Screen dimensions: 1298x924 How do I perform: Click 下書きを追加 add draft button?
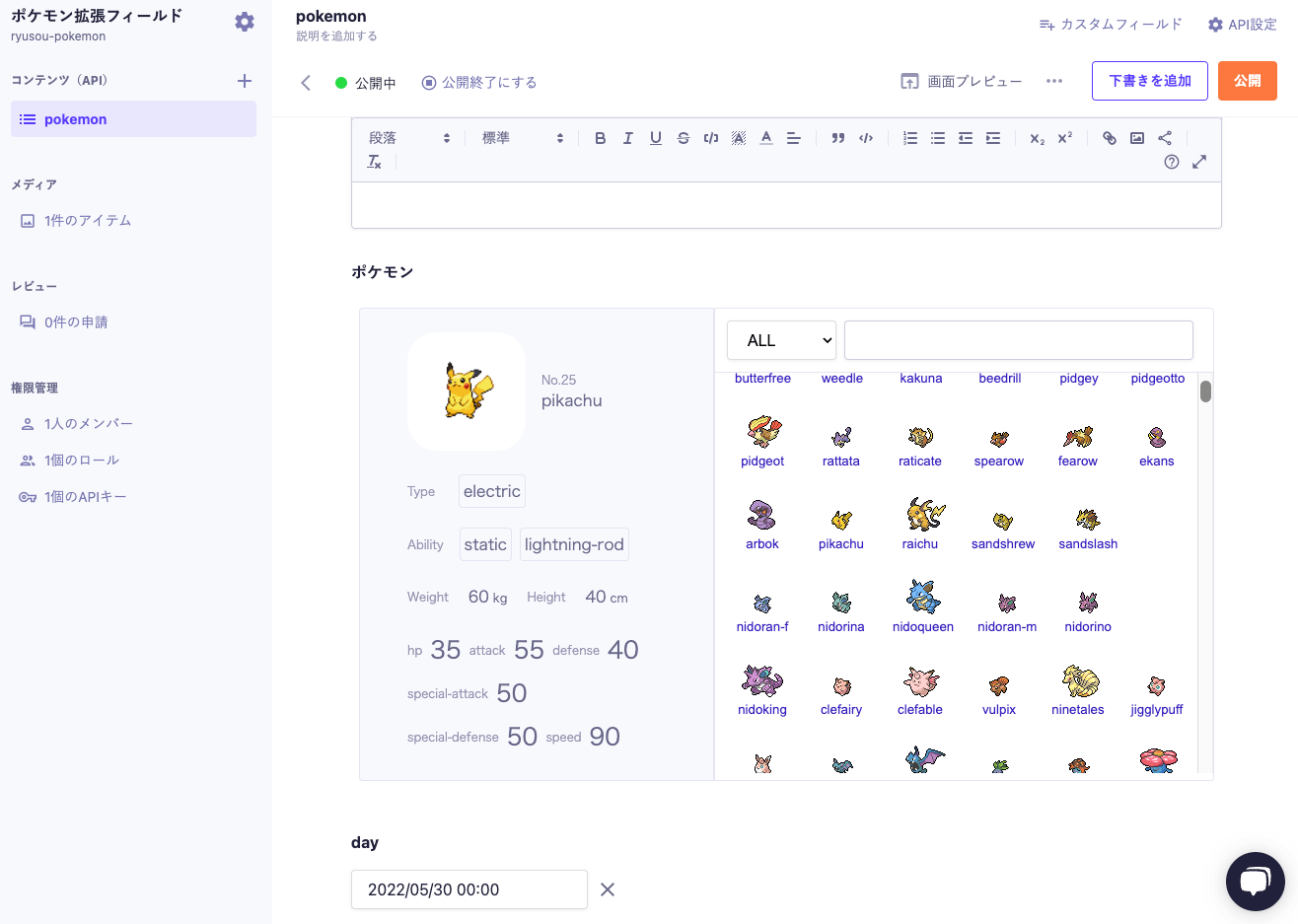click(x=1150, y=81)
